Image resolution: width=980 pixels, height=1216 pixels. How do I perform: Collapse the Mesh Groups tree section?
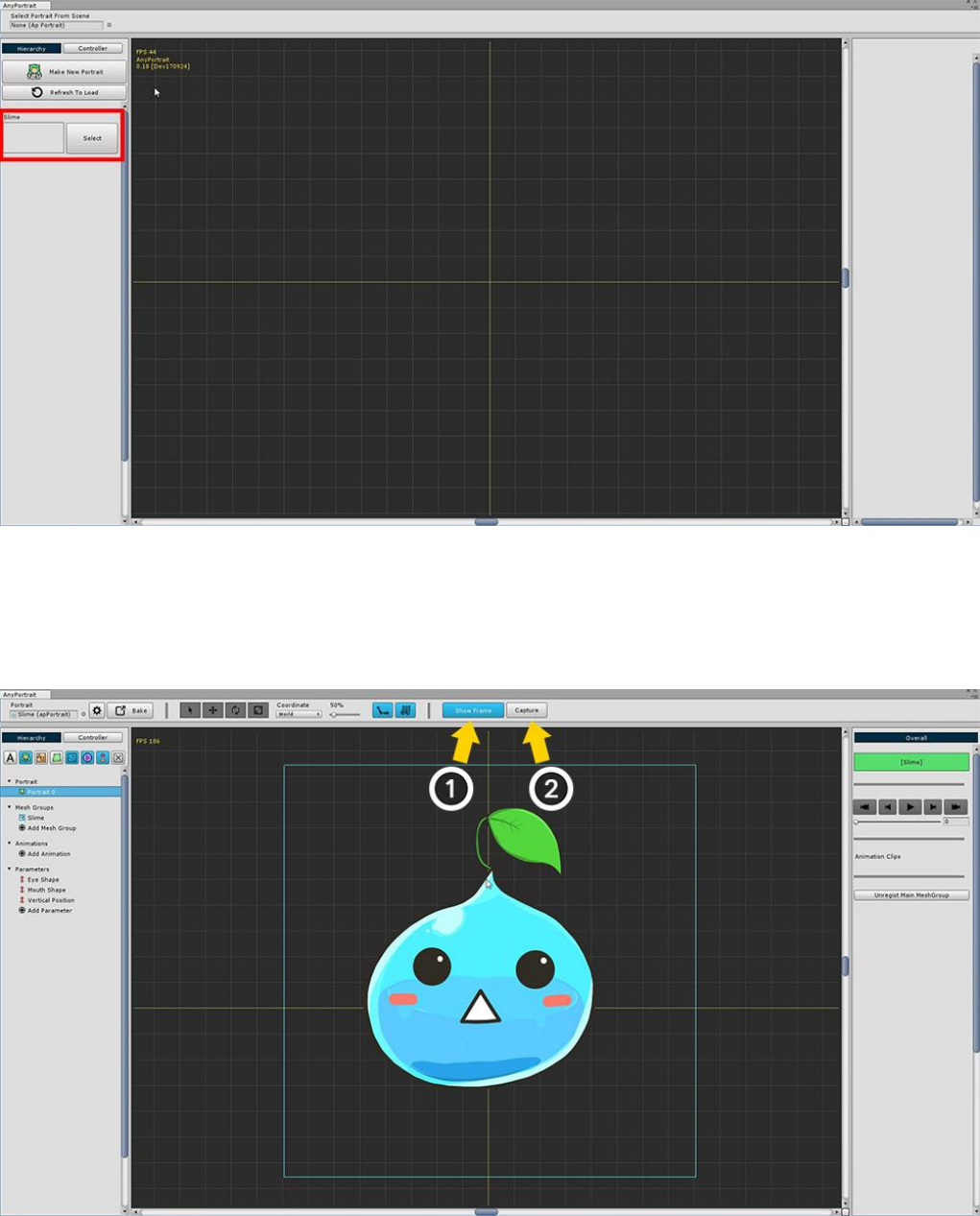coord(10,807)
